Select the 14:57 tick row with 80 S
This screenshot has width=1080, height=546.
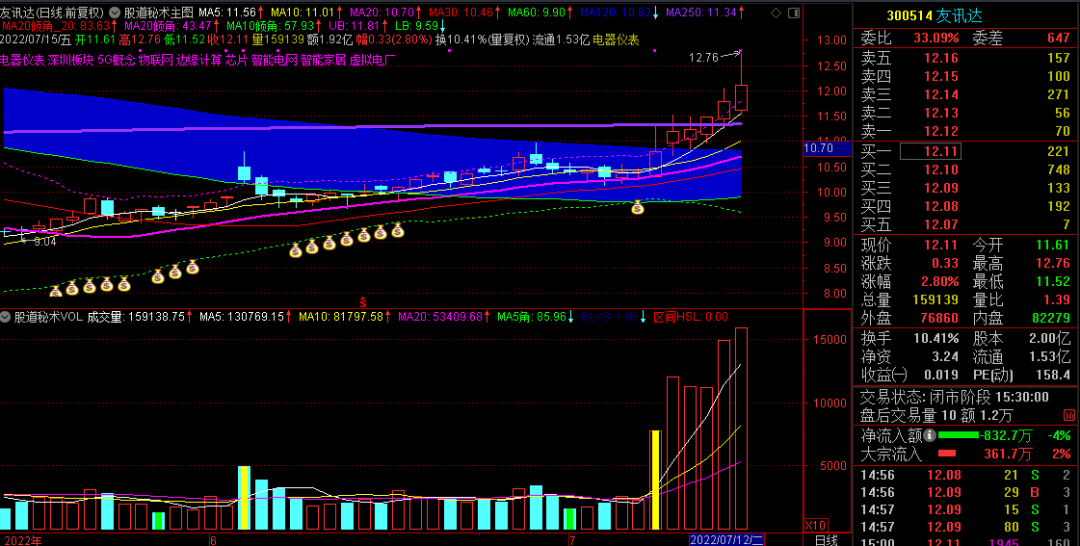point(966,527)
